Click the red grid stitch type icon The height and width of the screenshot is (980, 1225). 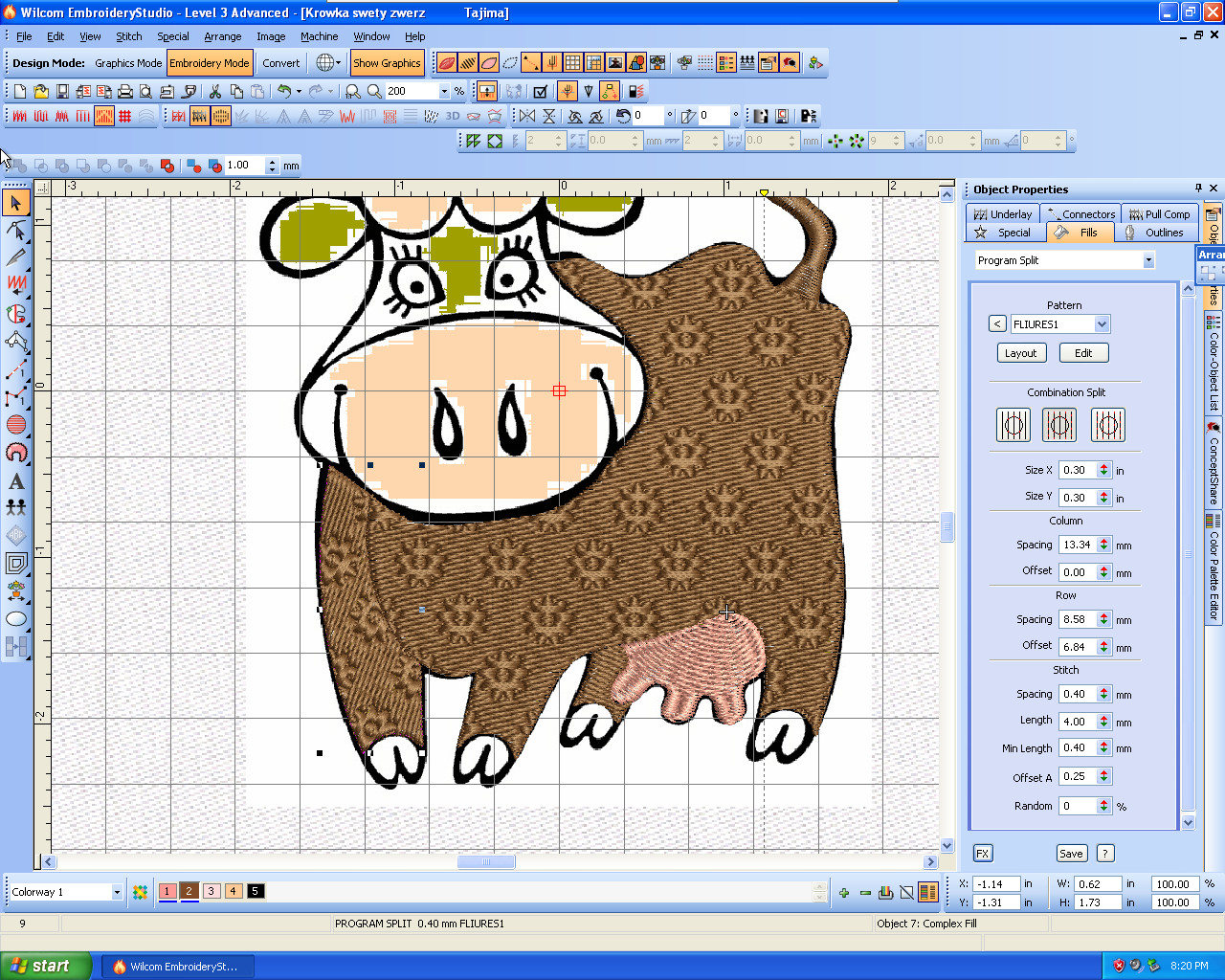125,116
